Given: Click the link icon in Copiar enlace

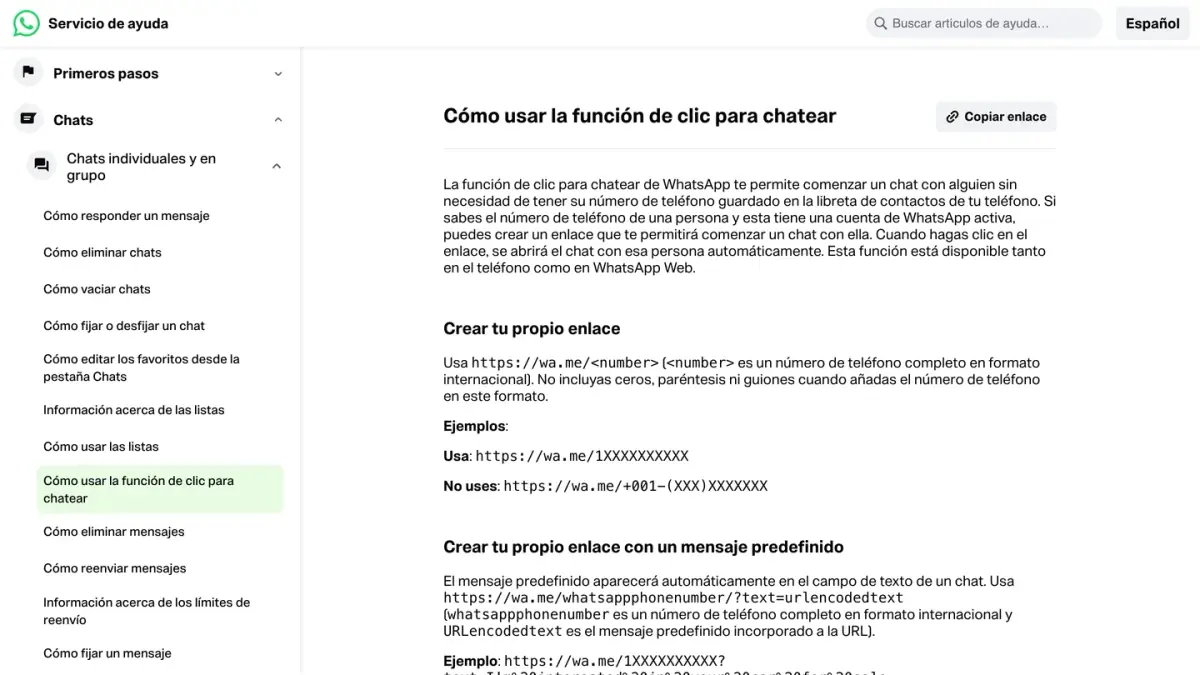Looking at the screenshot, I should pyautogui.click(x=953, y=117).
